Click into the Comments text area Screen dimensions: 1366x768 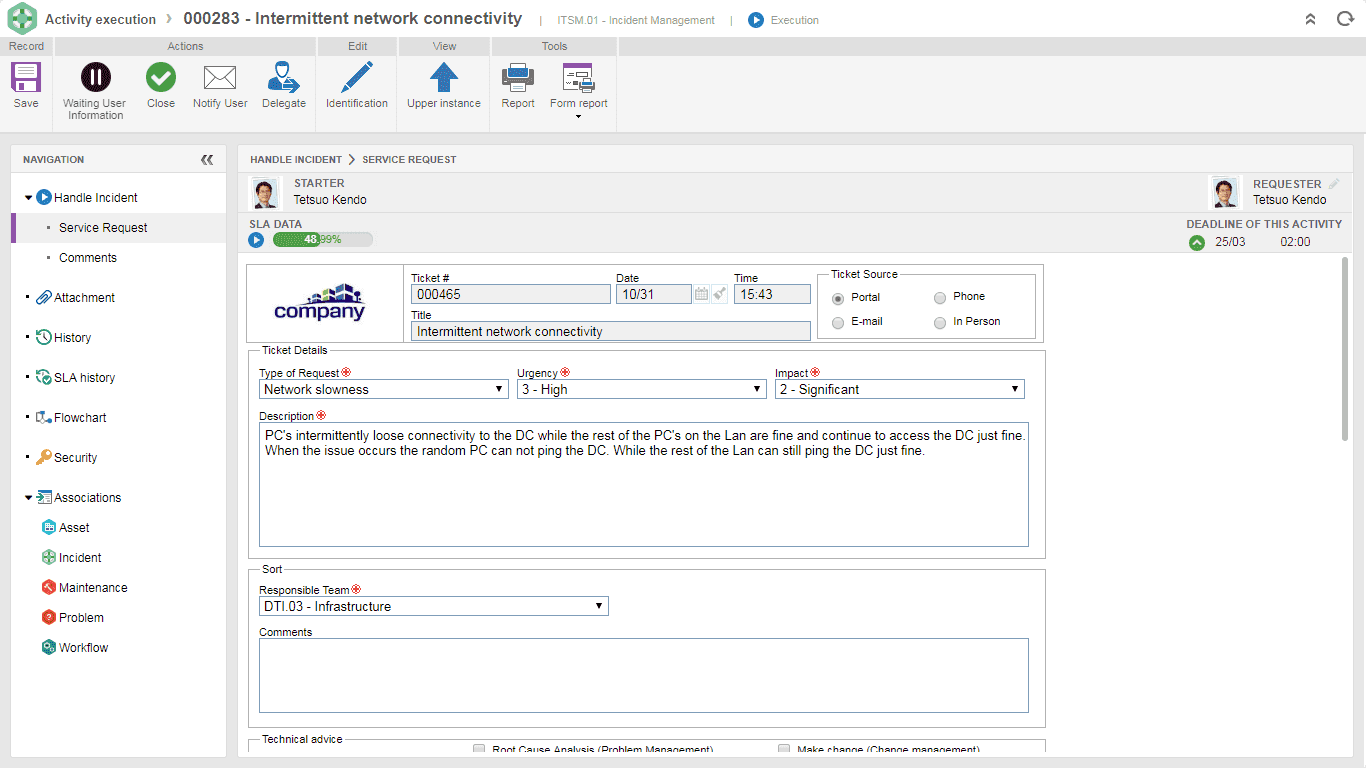click(x=644, y=675)
